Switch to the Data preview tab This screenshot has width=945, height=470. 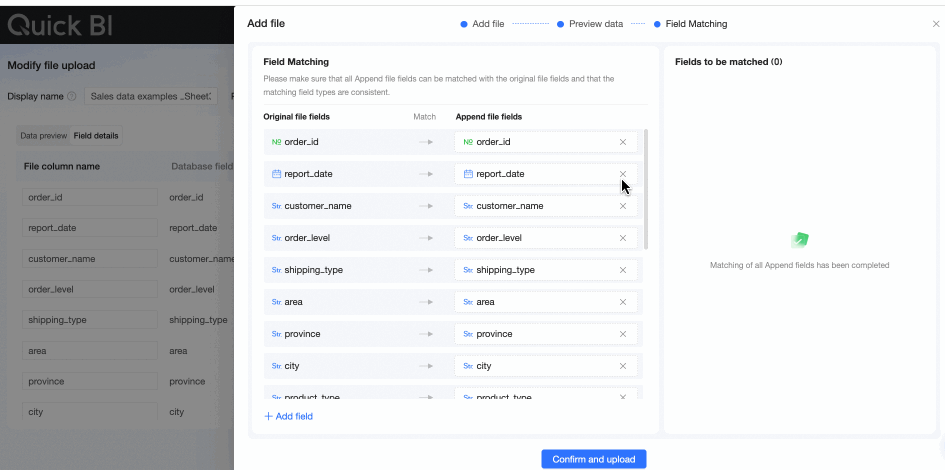click(x=44, y=135)
